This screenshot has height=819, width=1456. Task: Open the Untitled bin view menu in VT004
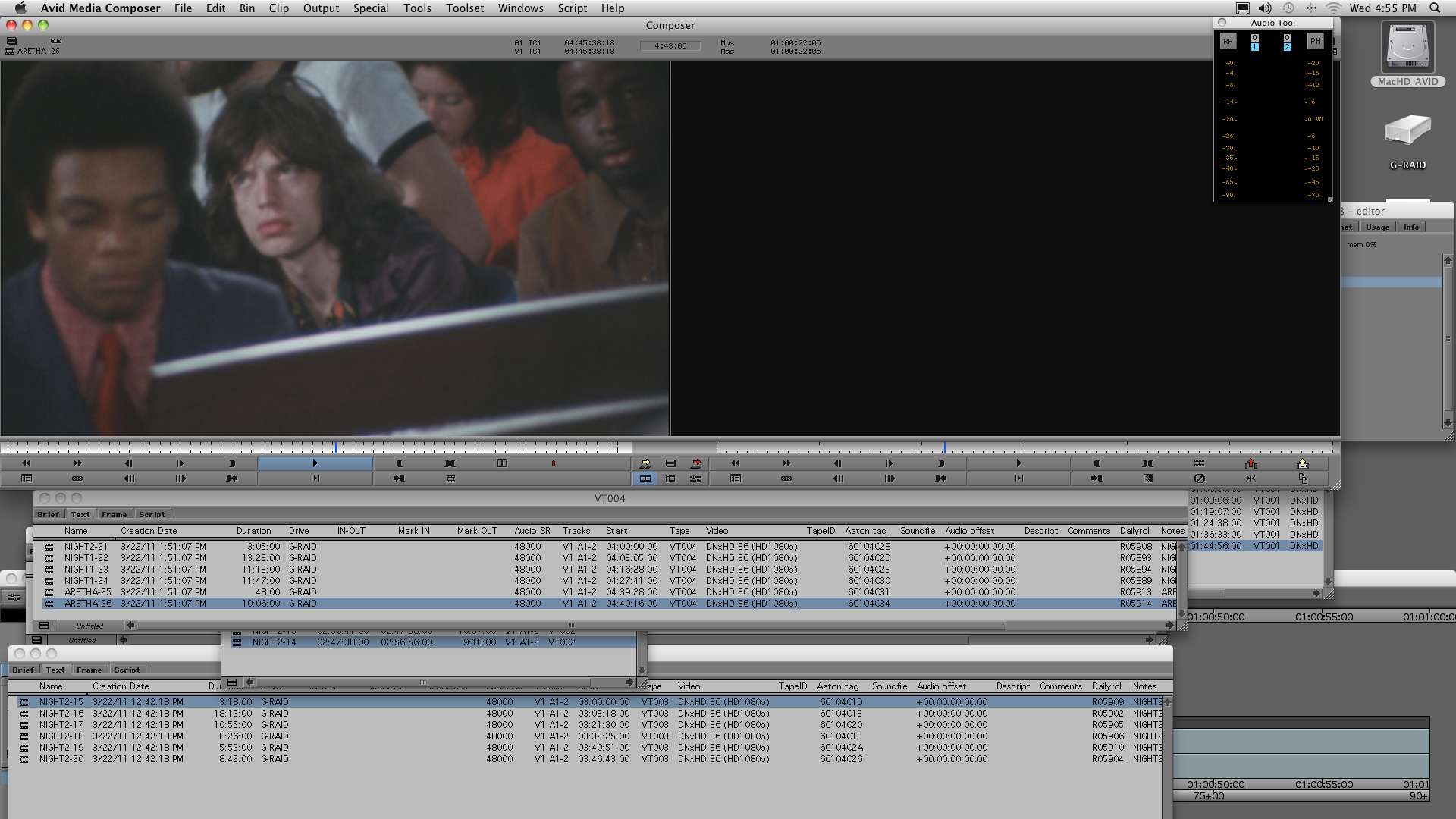[x=89, y=626]
